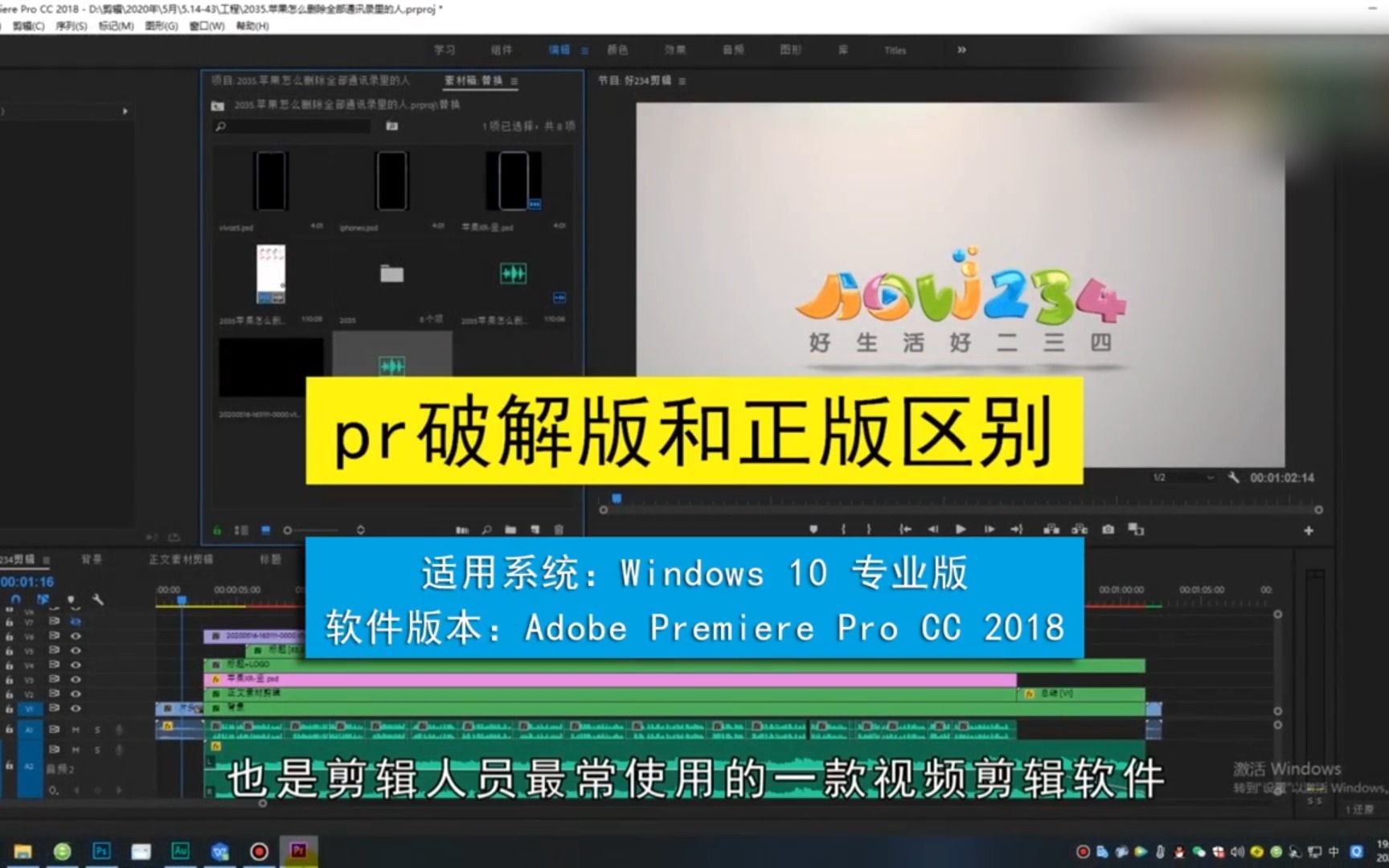Click the timeline playhead marker

coord(182,600)
